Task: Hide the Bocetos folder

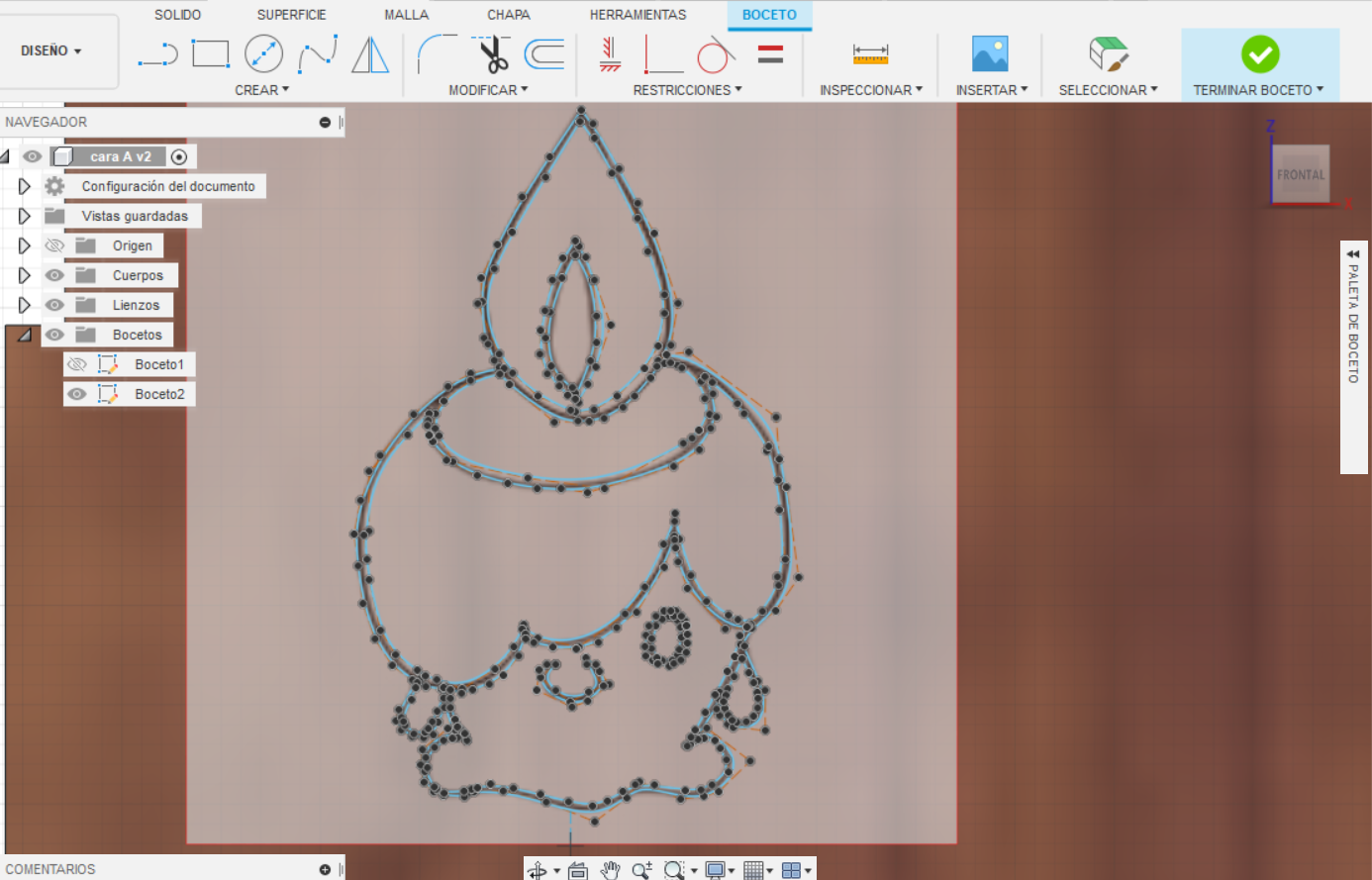Action: tap(54, 335)
